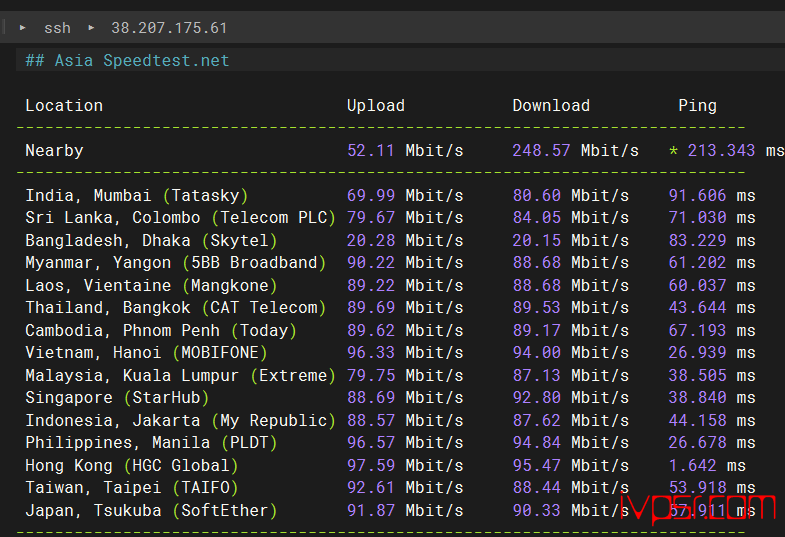Select upload value 79.67 for Colombo
Viewport: 785px width, 537px height.
pyautogui.click(x=371, y=218)
